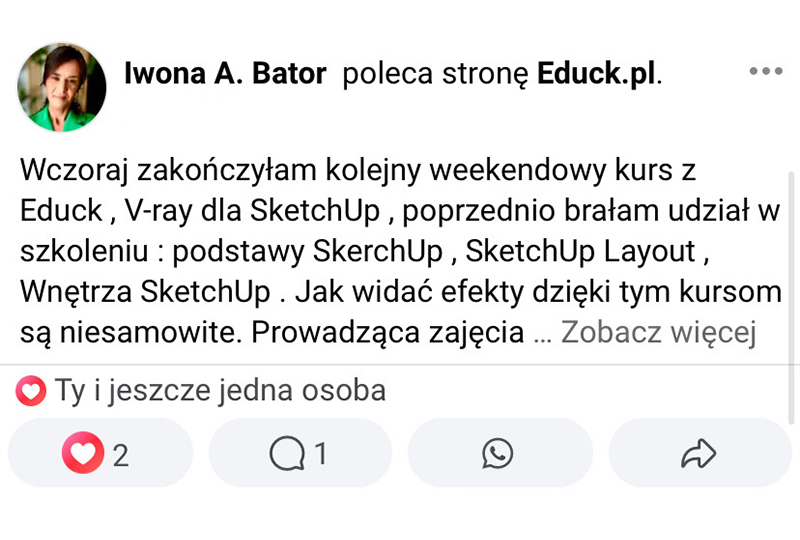Expand the post with "Zobacz więcej"
Image resolution: width=800 pixels, height=540 pixels.
(x=656, y=332)
